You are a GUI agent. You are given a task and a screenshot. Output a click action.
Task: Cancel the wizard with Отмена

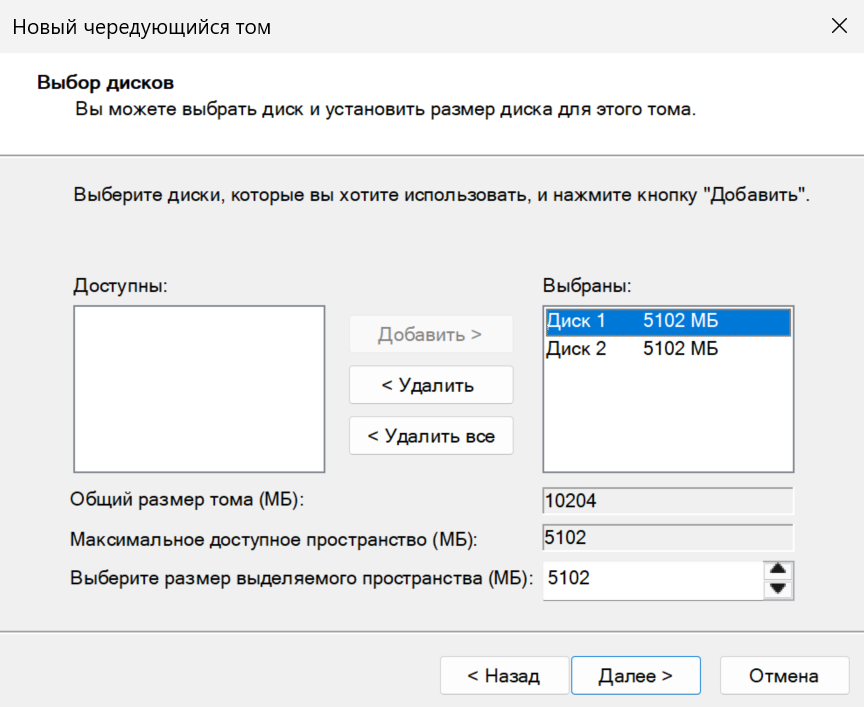(x=784, y=676)
